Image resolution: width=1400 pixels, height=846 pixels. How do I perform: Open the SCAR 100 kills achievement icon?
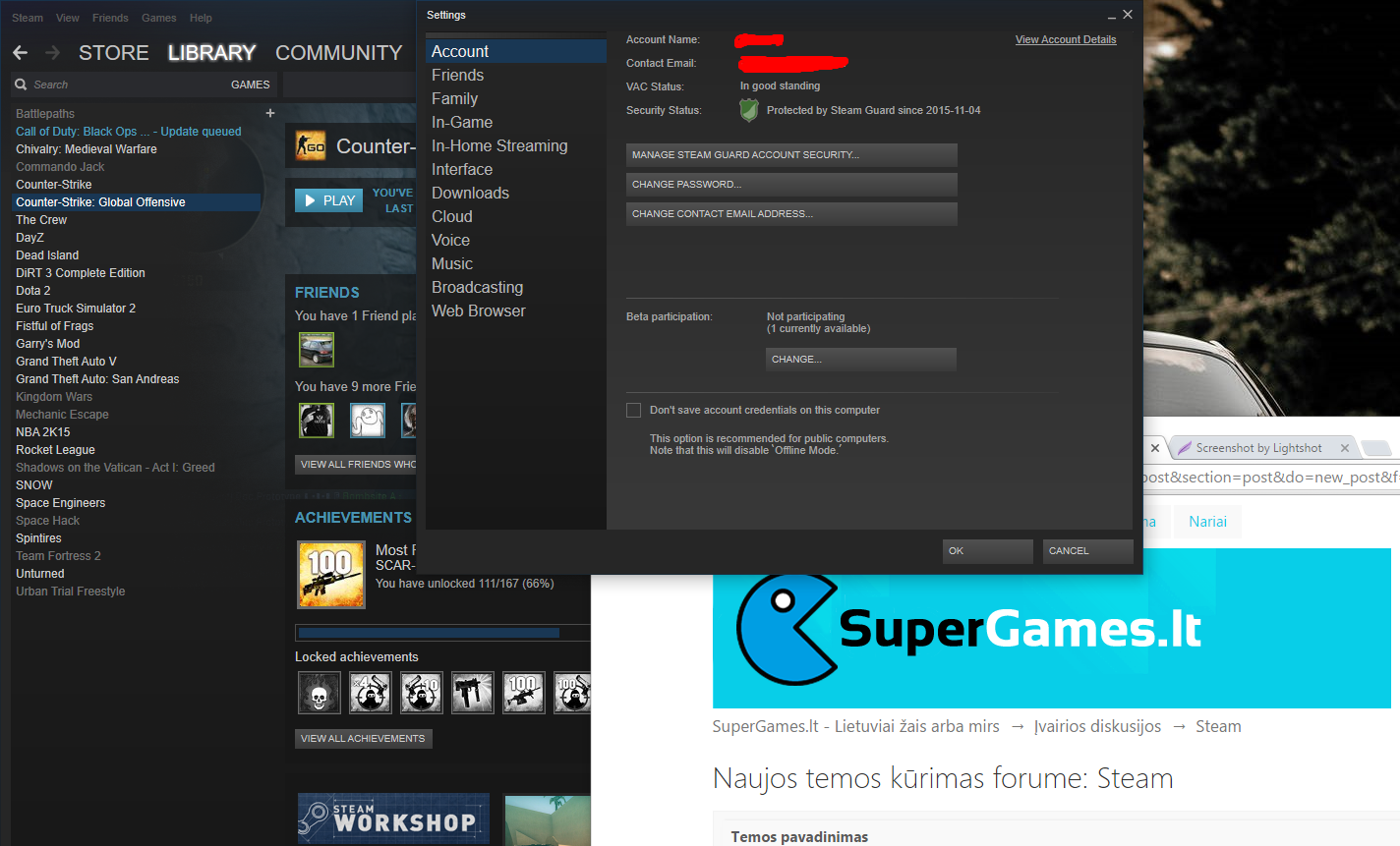(331, 574)
